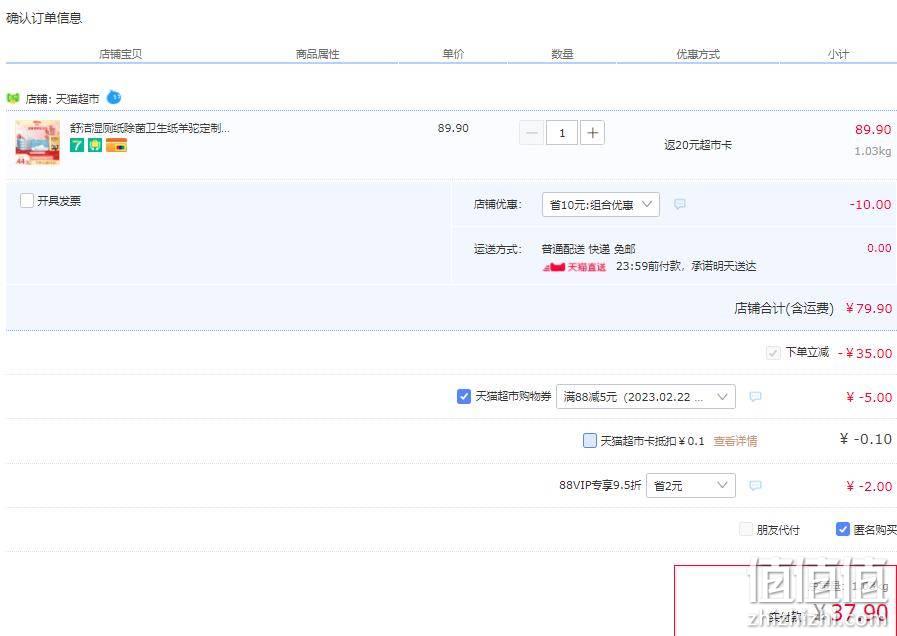Open the 查看详情 link
The height and width of the screenshot is (636, 897).
point(735,441)
